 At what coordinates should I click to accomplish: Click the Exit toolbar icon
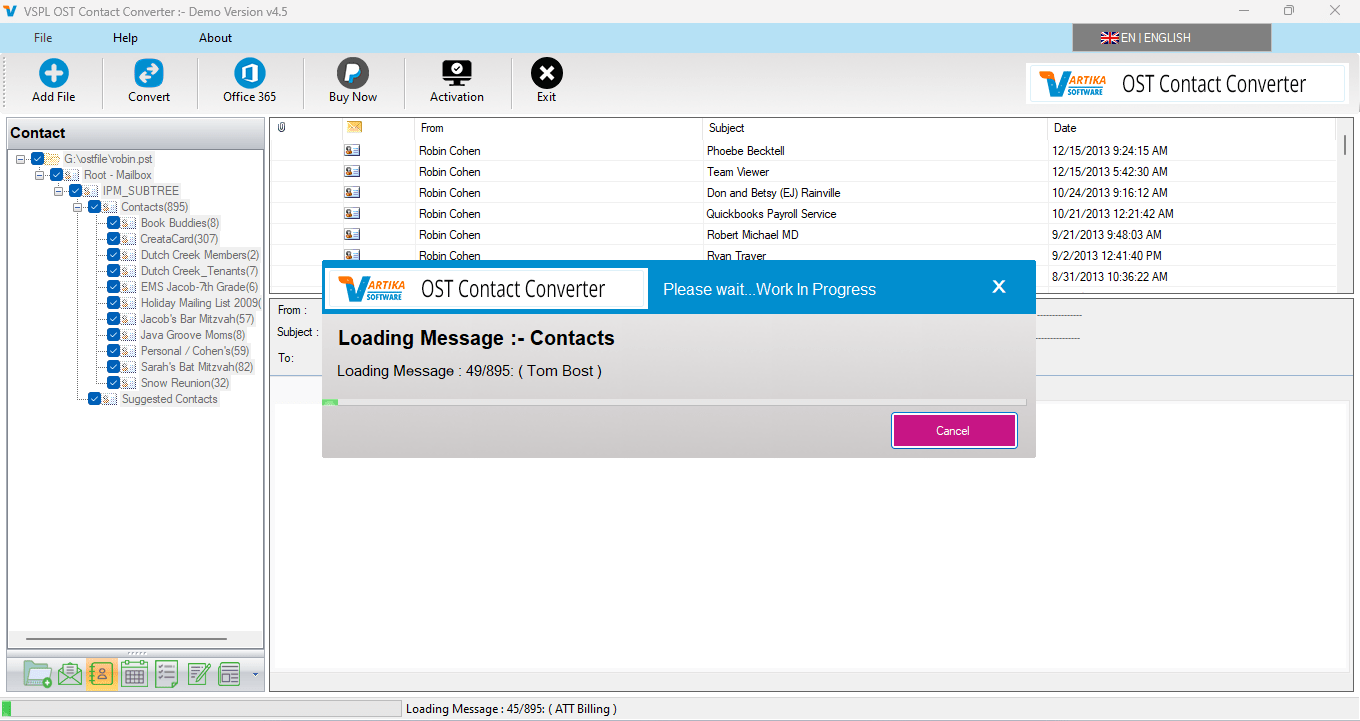547,74
